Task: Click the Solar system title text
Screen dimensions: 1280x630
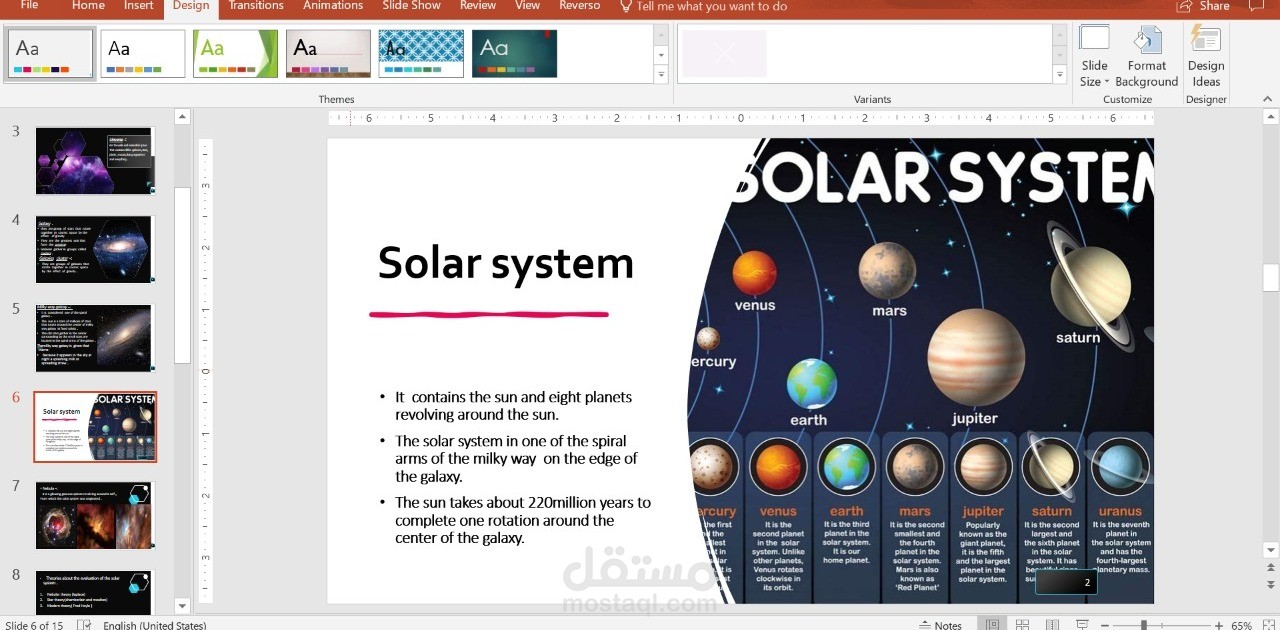Action: (x=506, y=263)
